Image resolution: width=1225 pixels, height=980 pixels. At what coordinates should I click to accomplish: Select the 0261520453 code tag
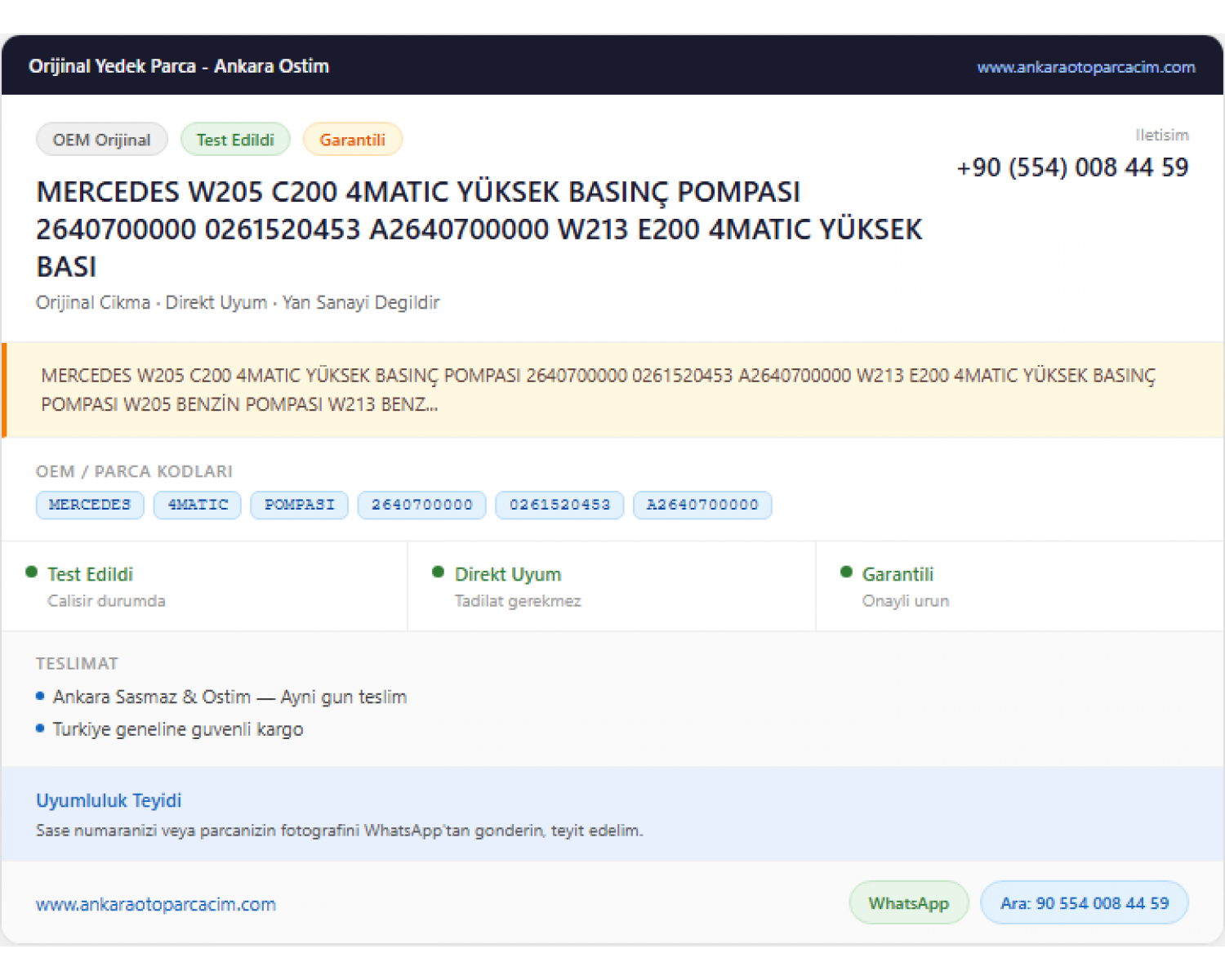(x=560, y=505)
